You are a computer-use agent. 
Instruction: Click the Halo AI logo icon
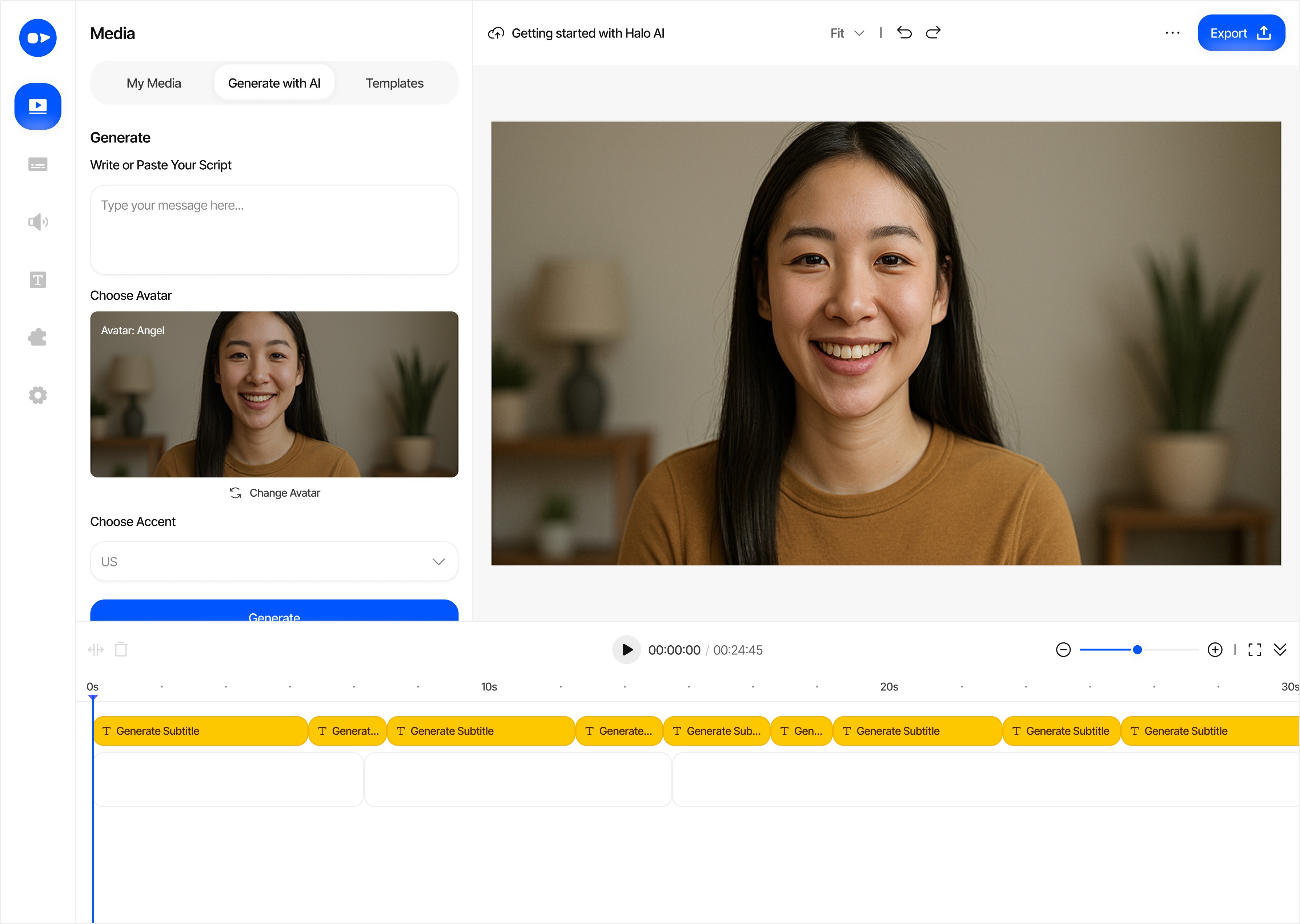[37, 38]
